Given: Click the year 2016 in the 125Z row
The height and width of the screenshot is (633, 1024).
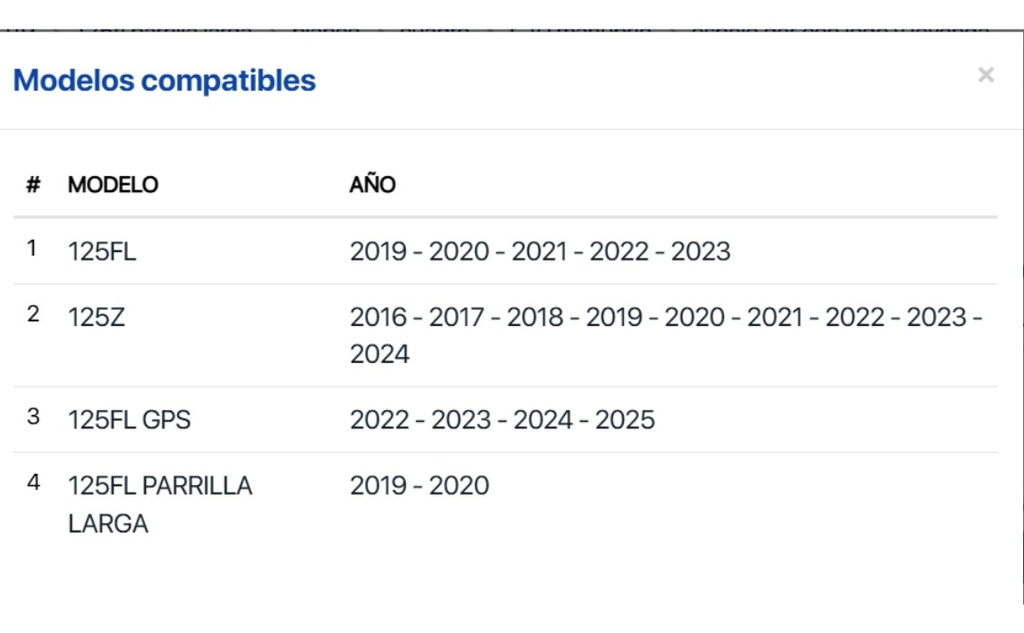Looking at the screenshot, I should 379,318.
